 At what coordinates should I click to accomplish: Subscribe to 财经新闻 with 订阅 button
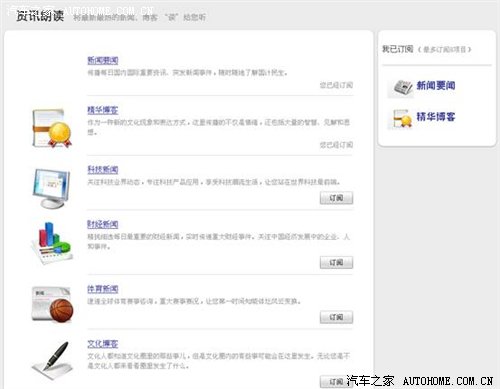point(336,263)
